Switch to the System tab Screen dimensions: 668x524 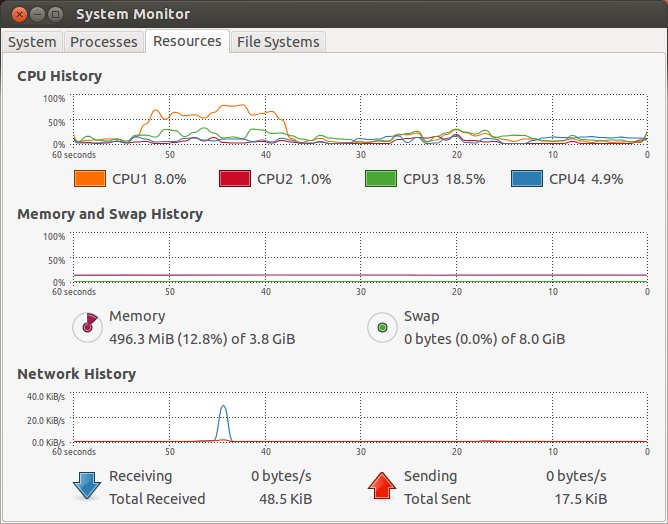pyautogui.click(x=32, y=42)
